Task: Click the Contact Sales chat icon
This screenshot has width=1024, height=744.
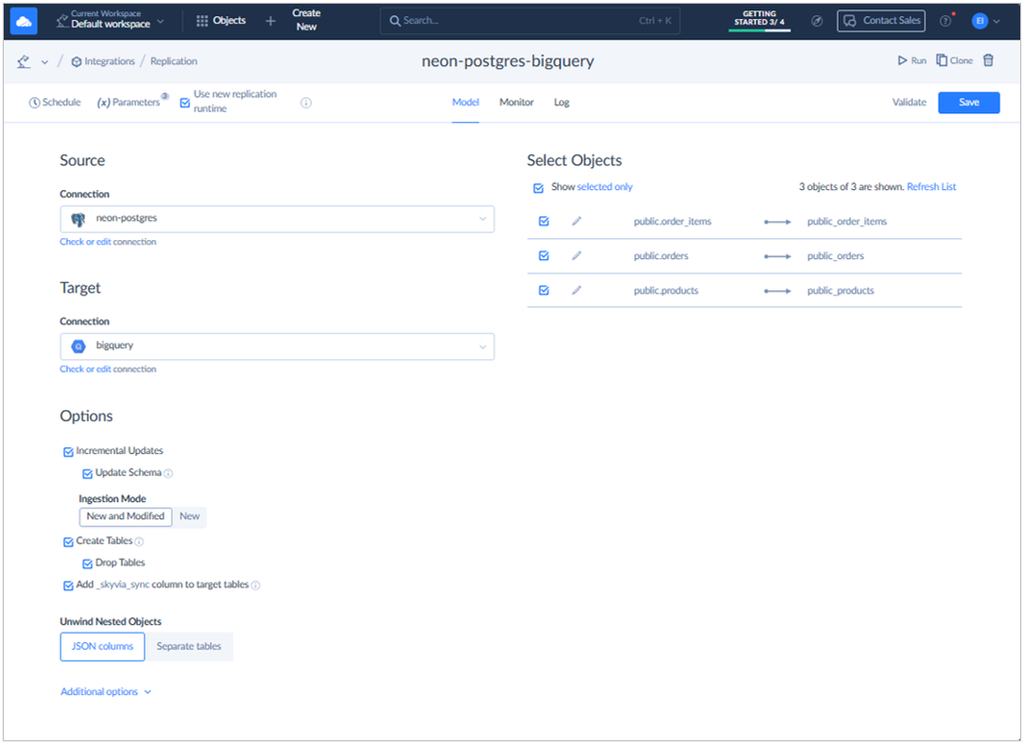Action: (849, 21)
